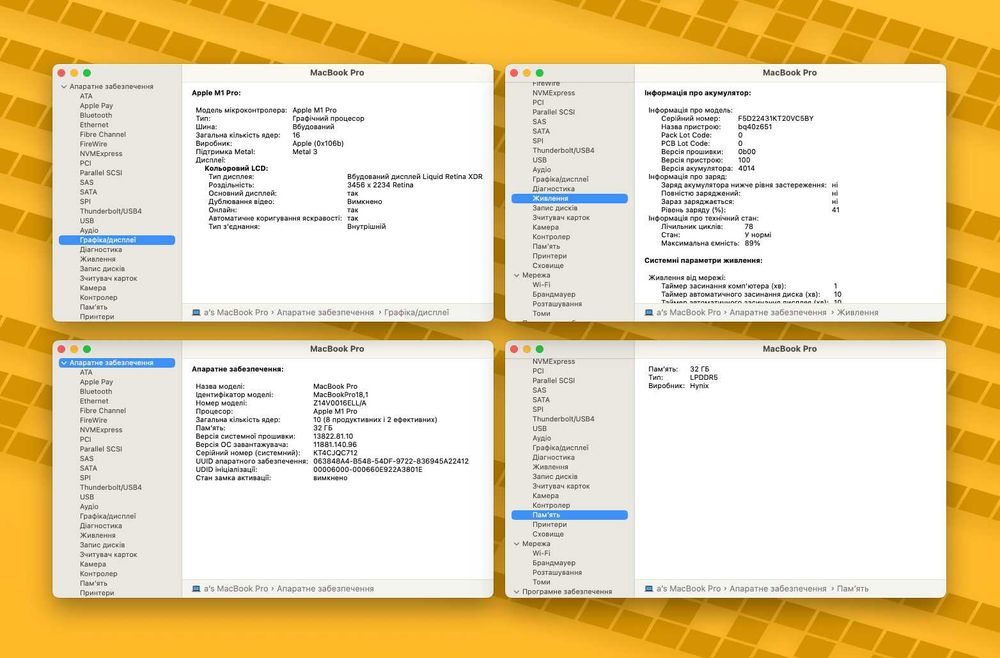Image resolution: width=1000 pixels, height=658 pixels.
Task: Collapse Мережа group in the Пам'ять window
Action: coord(517,544)
